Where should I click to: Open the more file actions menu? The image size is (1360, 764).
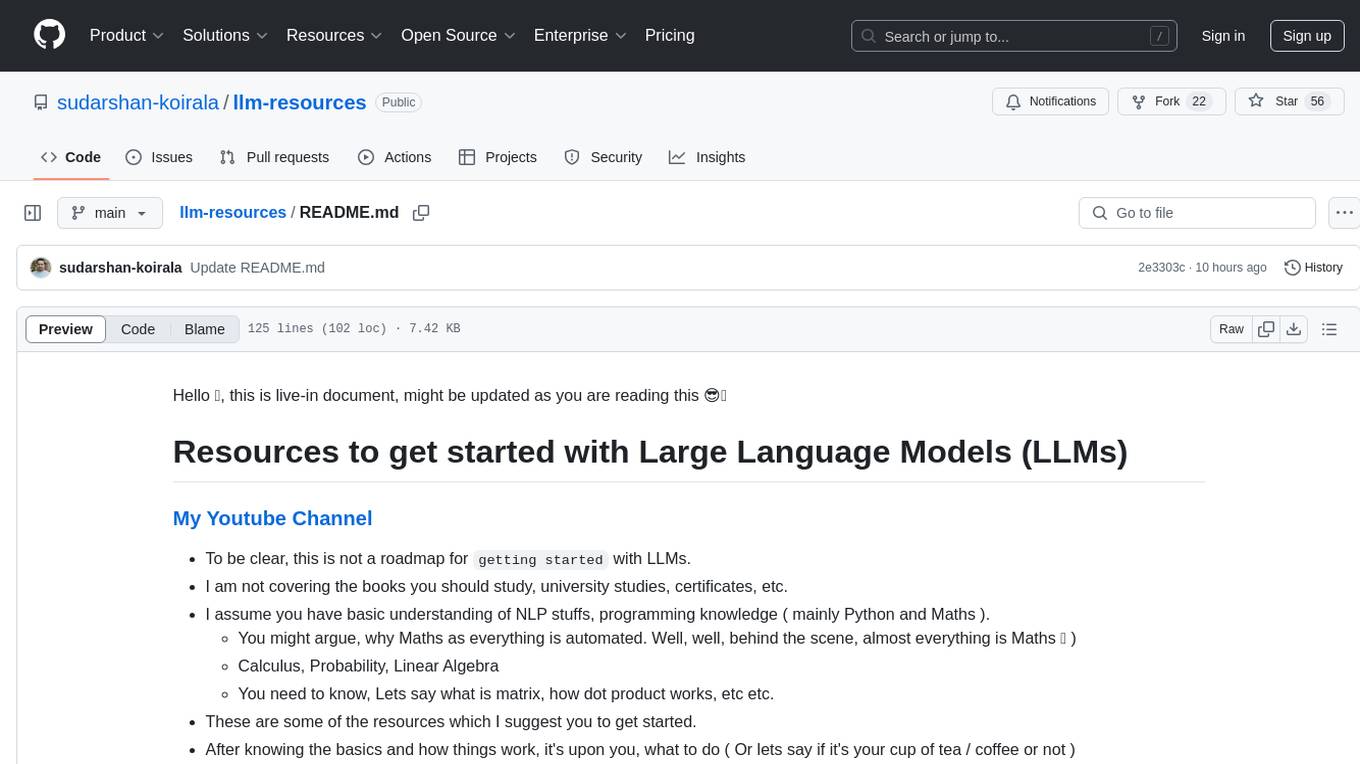click(x=1344, y=213)
